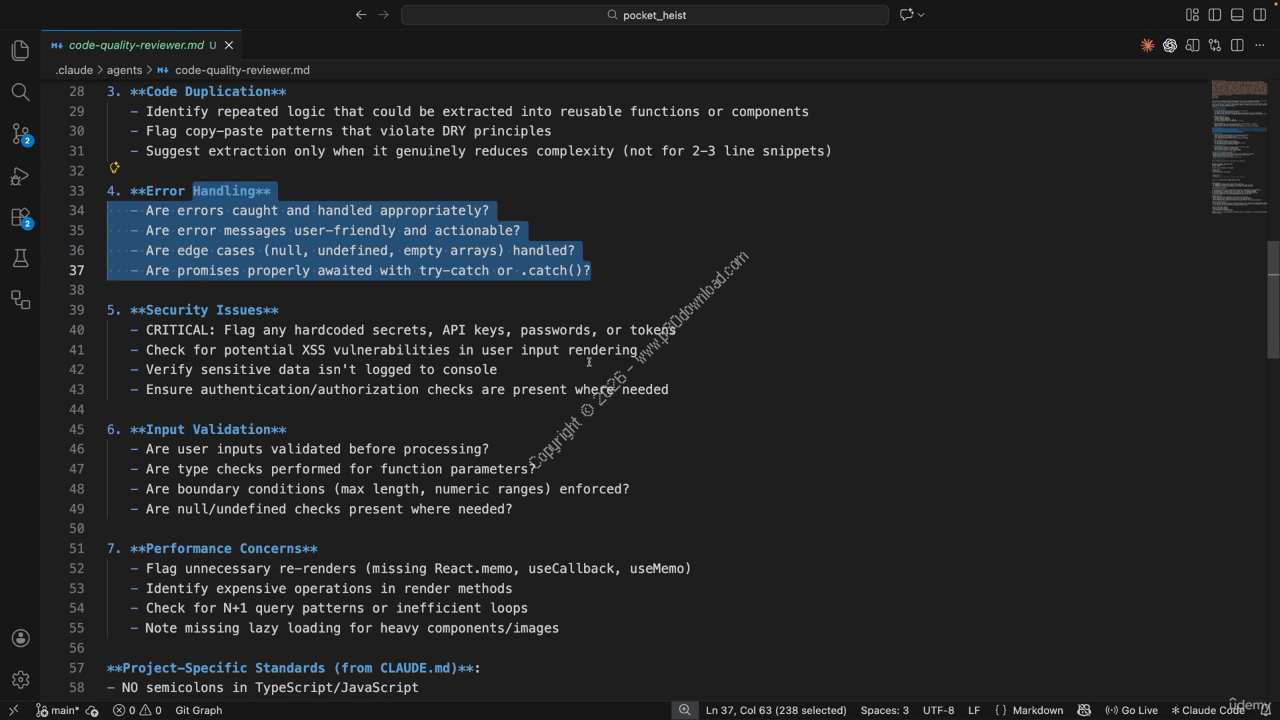Open the Search view in activity bar
This screenshot has height=720, width=1280.
point(20,93)
